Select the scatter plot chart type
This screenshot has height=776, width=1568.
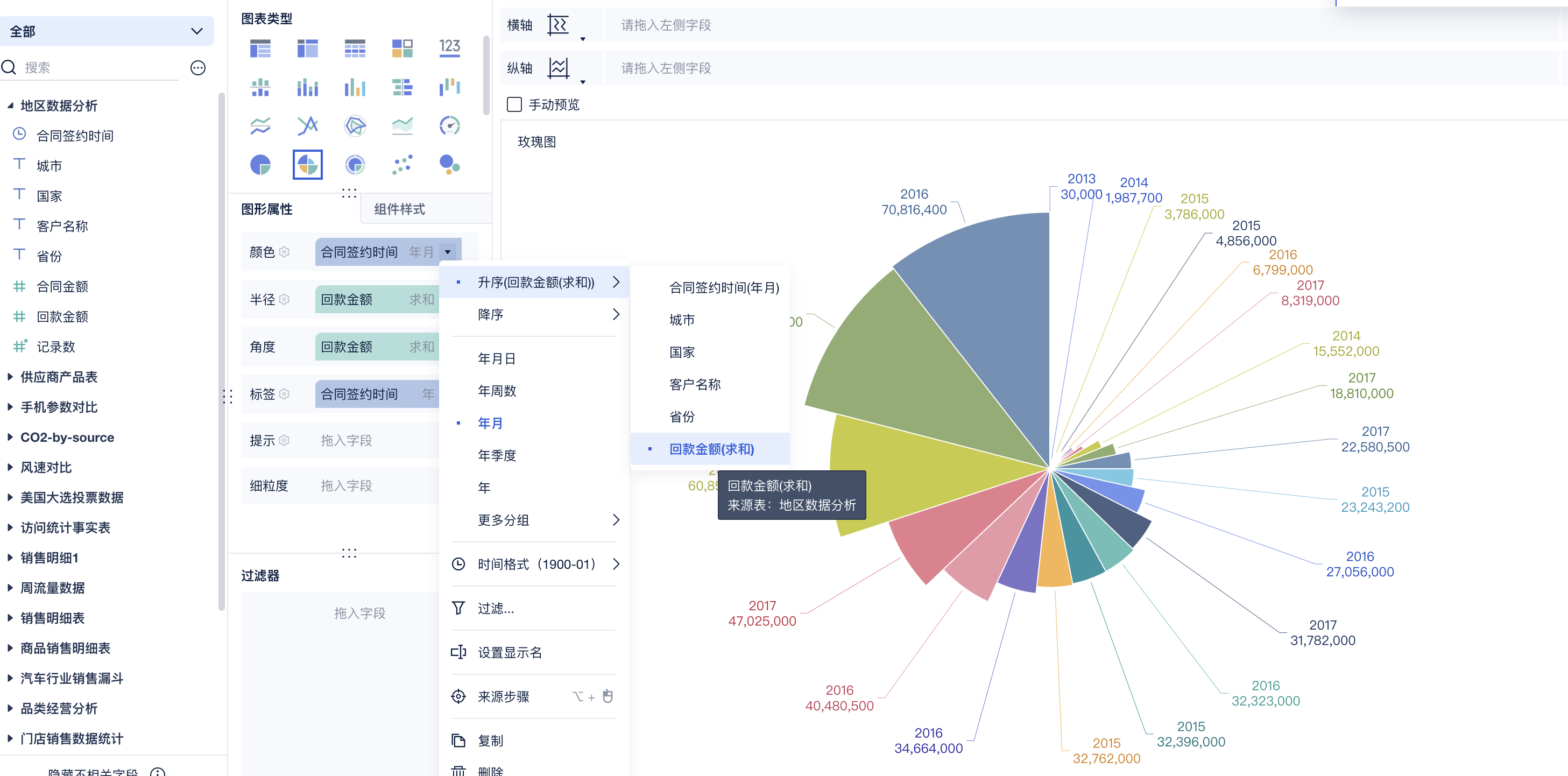(402, 164)
